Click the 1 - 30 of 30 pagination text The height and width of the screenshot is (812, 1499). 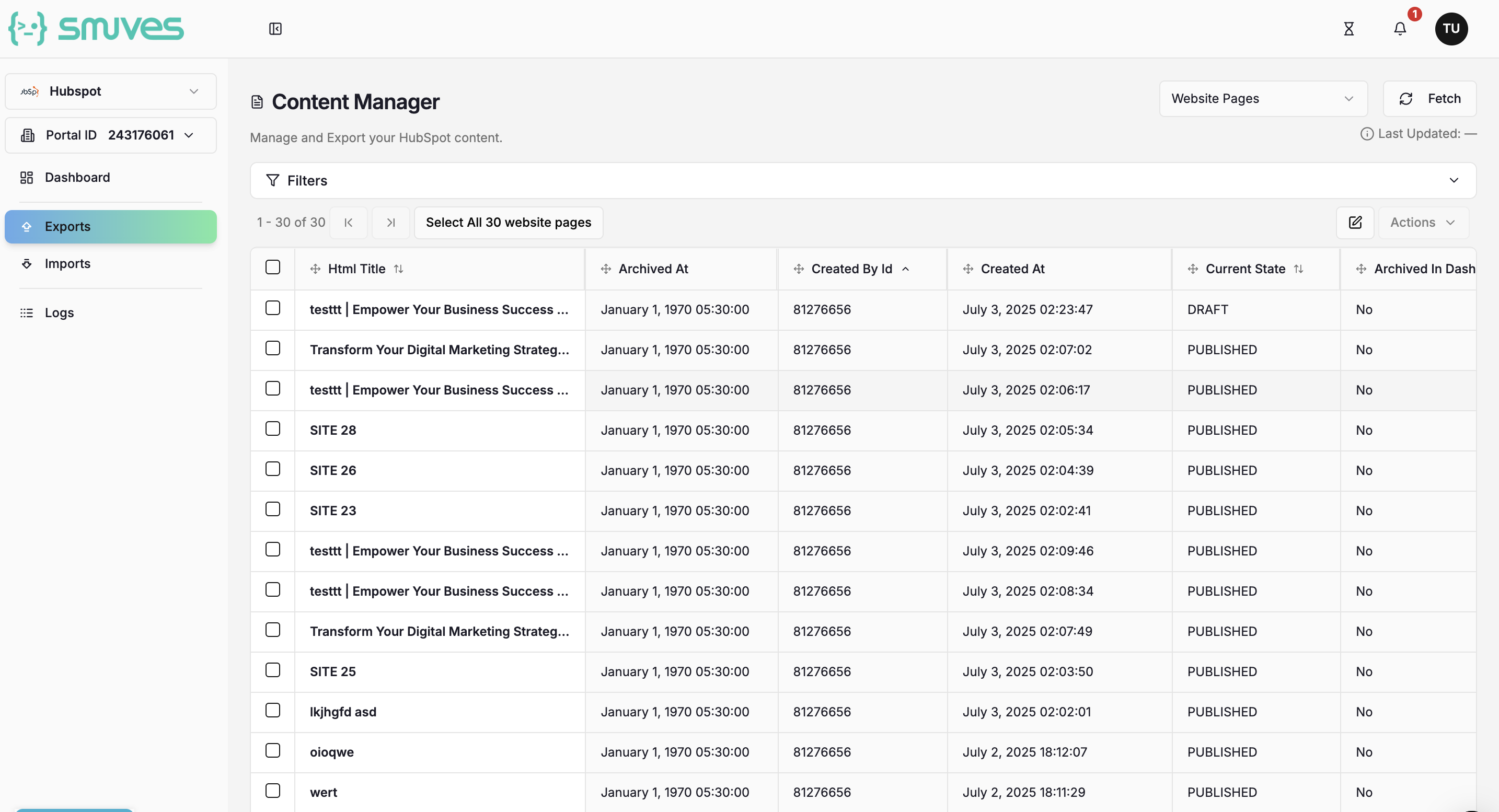click(x=291, y=222)
